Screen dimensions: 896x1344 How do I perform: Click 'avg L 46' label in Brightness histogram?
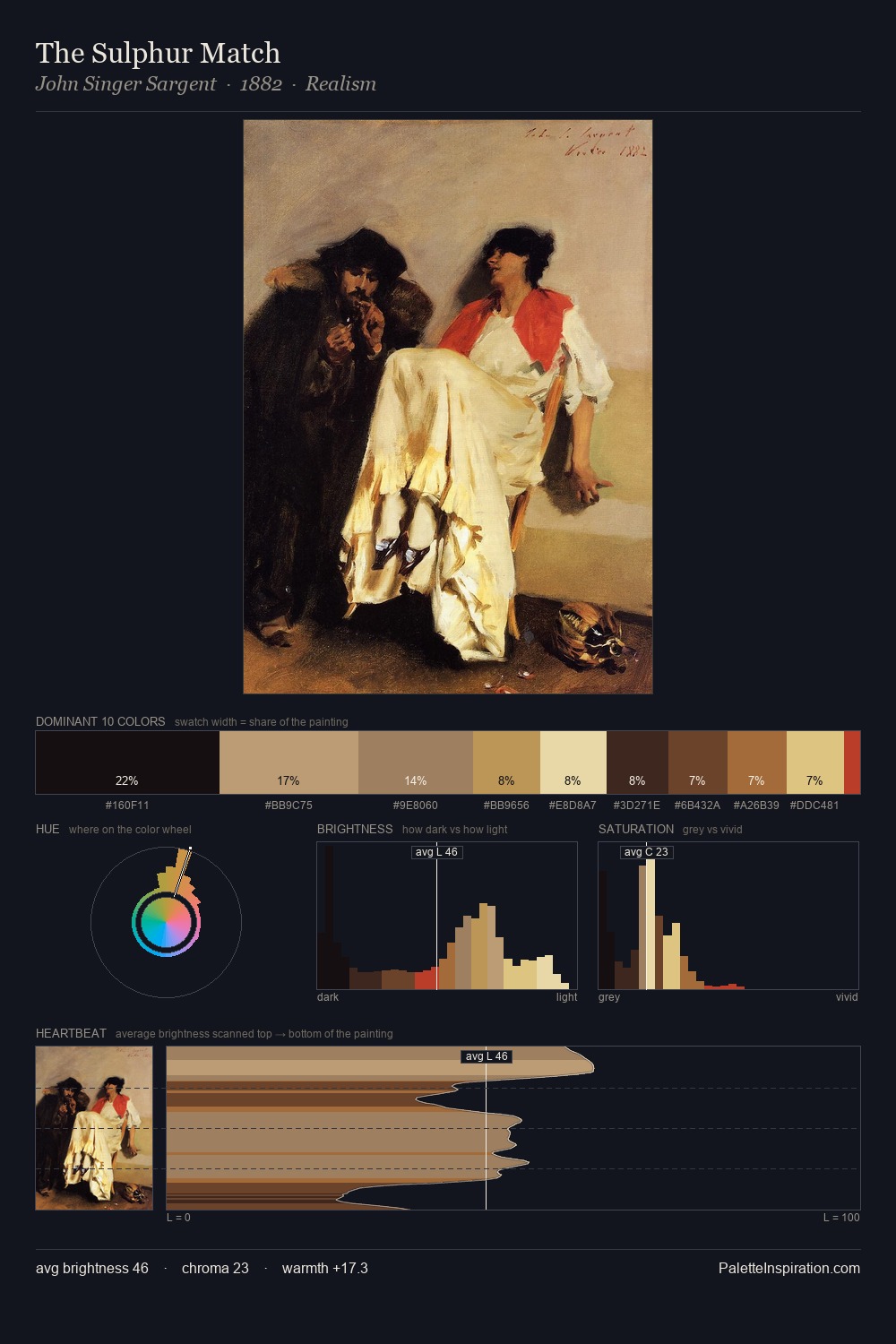[x=436, y=852]
